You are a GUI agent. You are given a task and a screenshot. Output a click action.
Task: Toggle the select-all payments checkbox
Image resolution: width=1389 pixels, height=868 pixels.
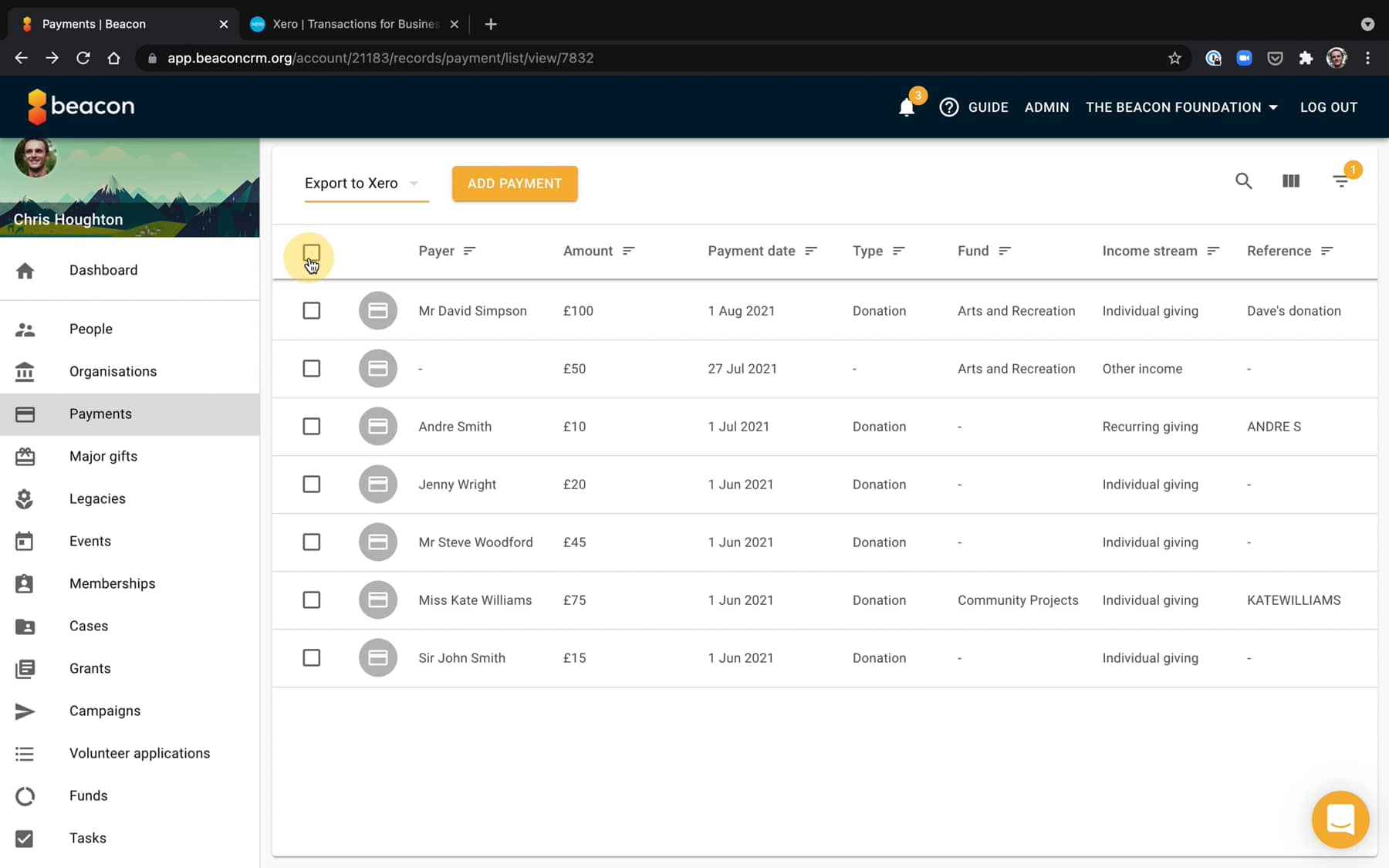click(x=312, y=252)
